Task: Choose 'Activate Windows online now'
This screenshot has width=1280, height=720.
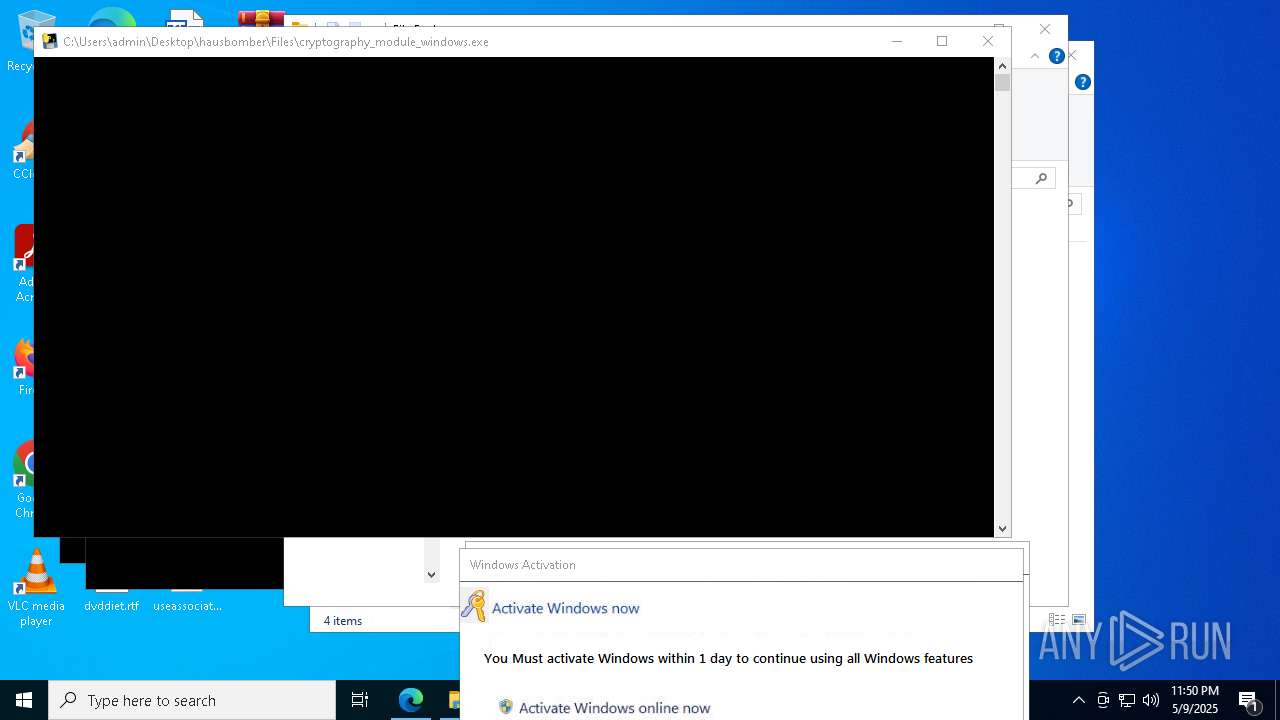Action: (614, 708)
